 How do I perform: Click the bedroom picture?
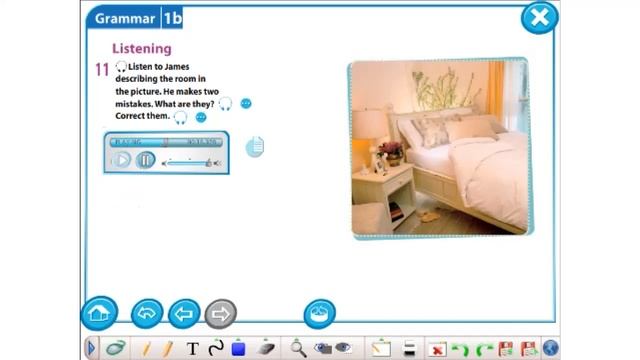coord(440,149)
